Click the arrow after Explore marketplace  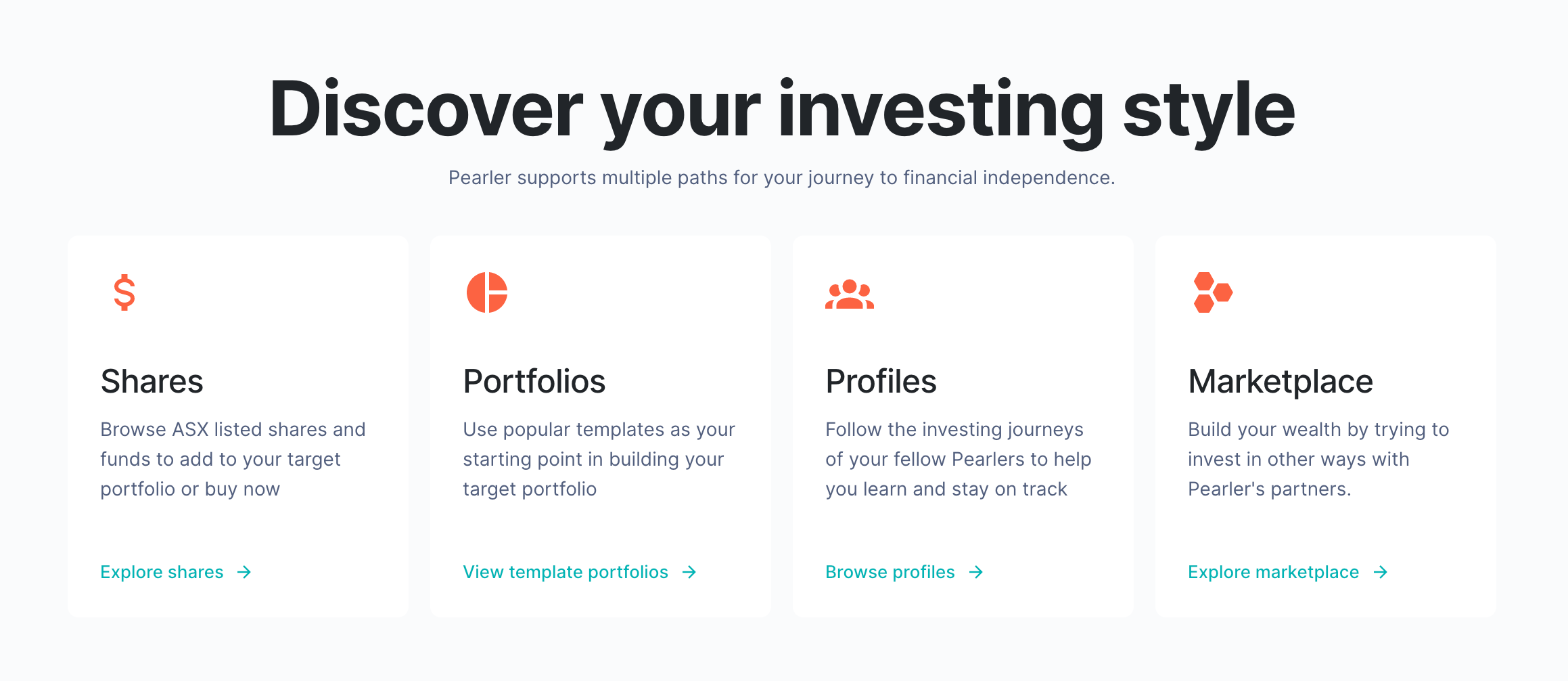1381,572
